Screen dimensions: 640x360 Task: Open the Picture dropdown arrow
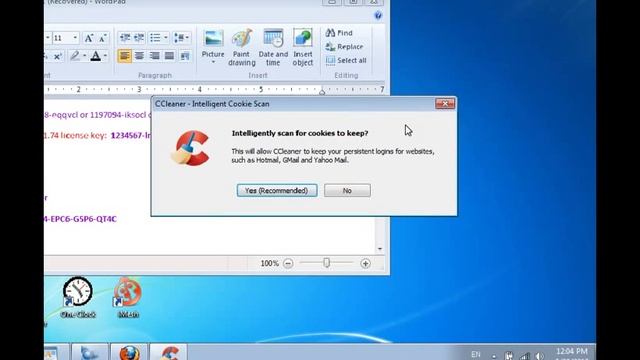pos(213,62)
